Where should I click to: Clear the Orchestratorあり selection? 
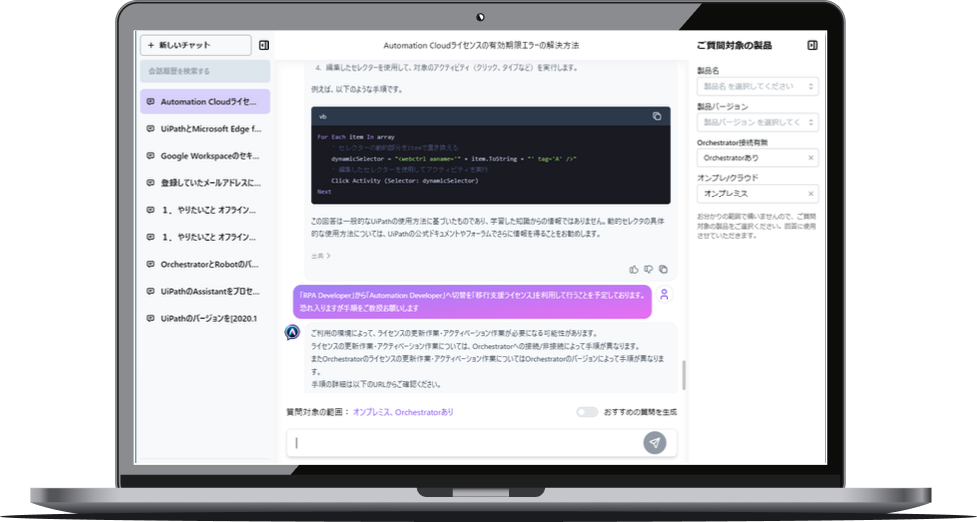[x=811, y=158]
